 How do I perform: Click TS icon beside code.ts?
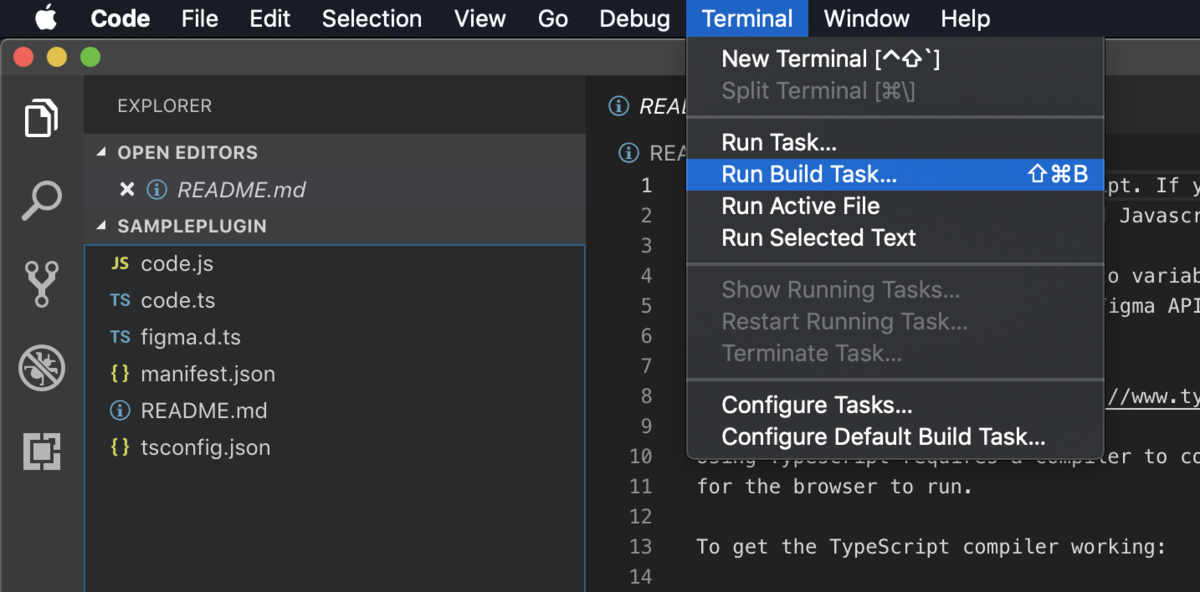[120, 300]
